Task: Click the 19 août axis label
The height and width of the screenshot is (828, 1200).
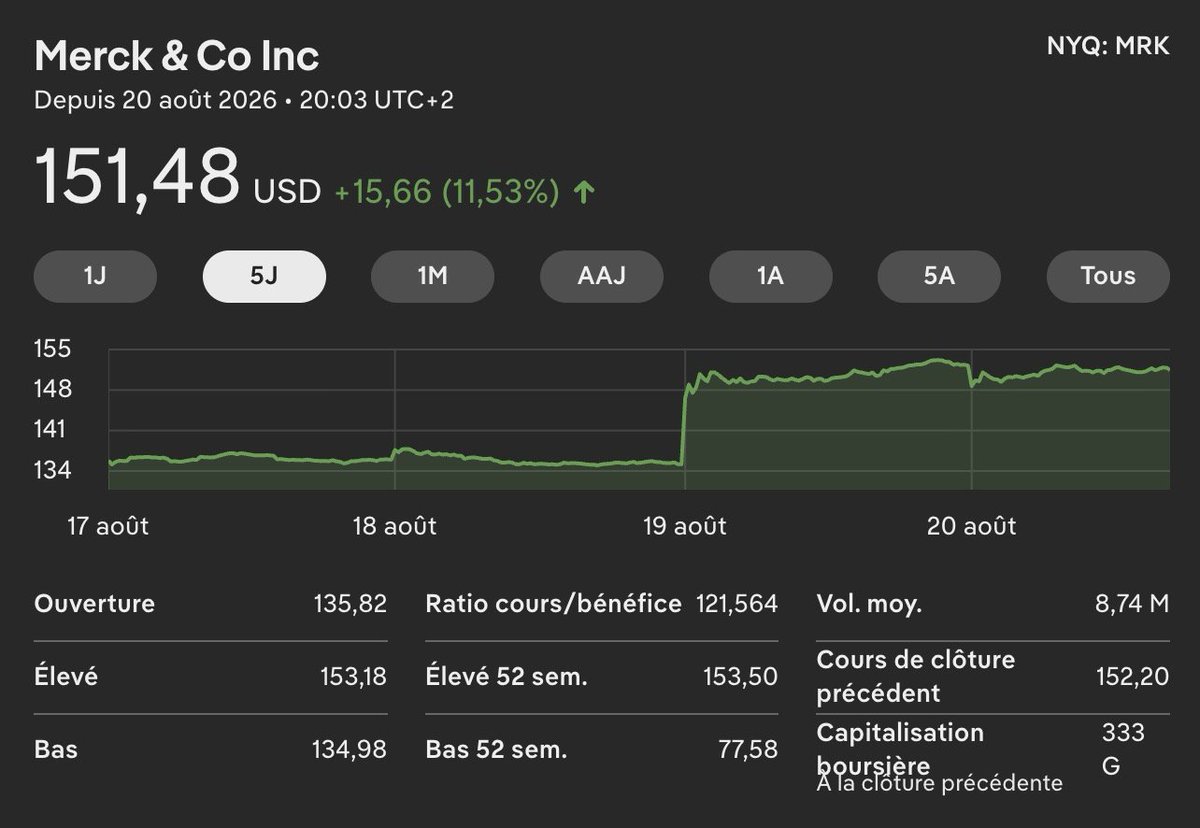Action: pyautogui.click(x=685, y=525)
